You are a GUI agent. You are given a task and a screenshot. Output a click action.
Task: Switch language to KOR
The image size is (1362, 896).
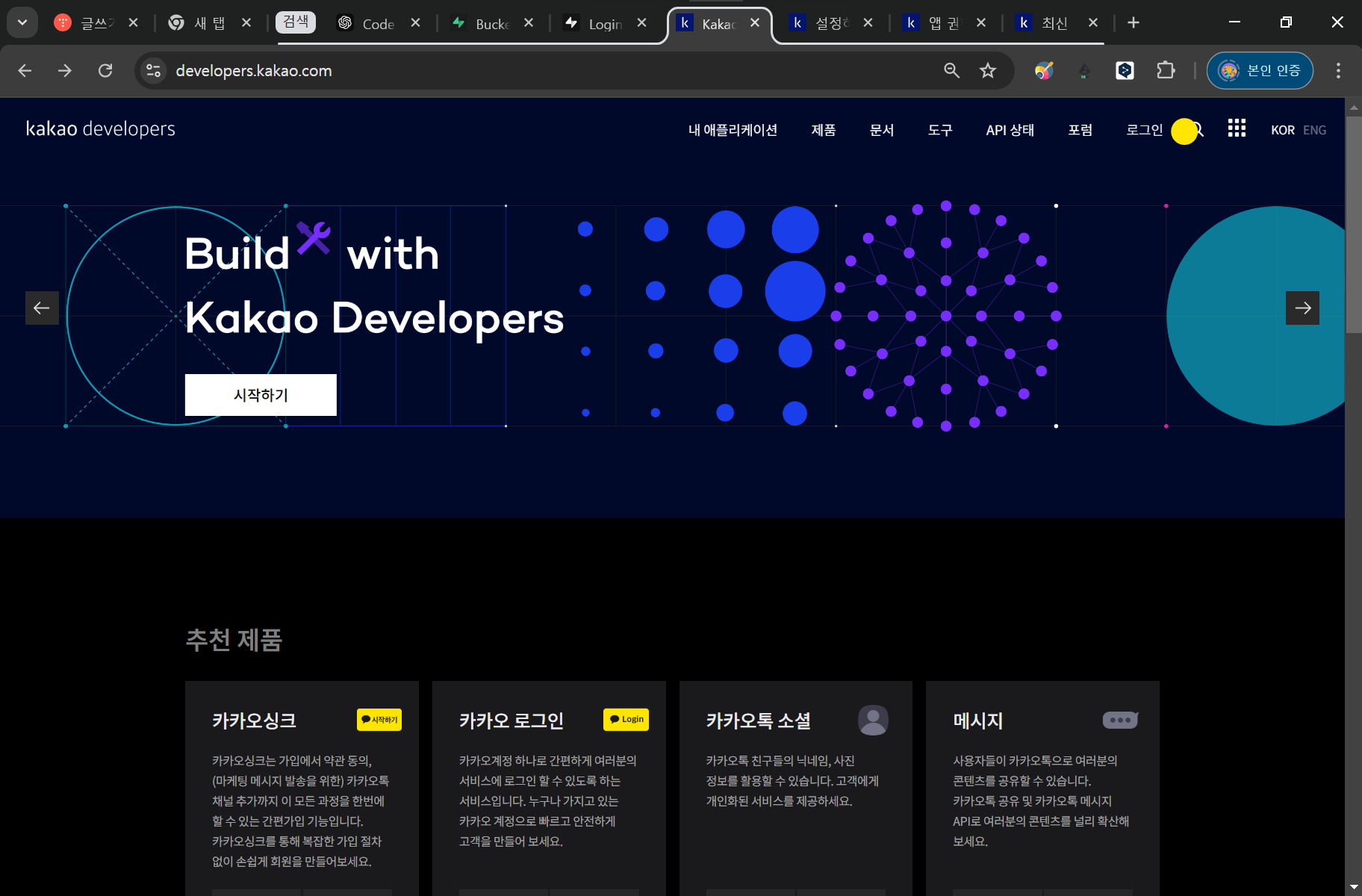tap(1283, 130)
